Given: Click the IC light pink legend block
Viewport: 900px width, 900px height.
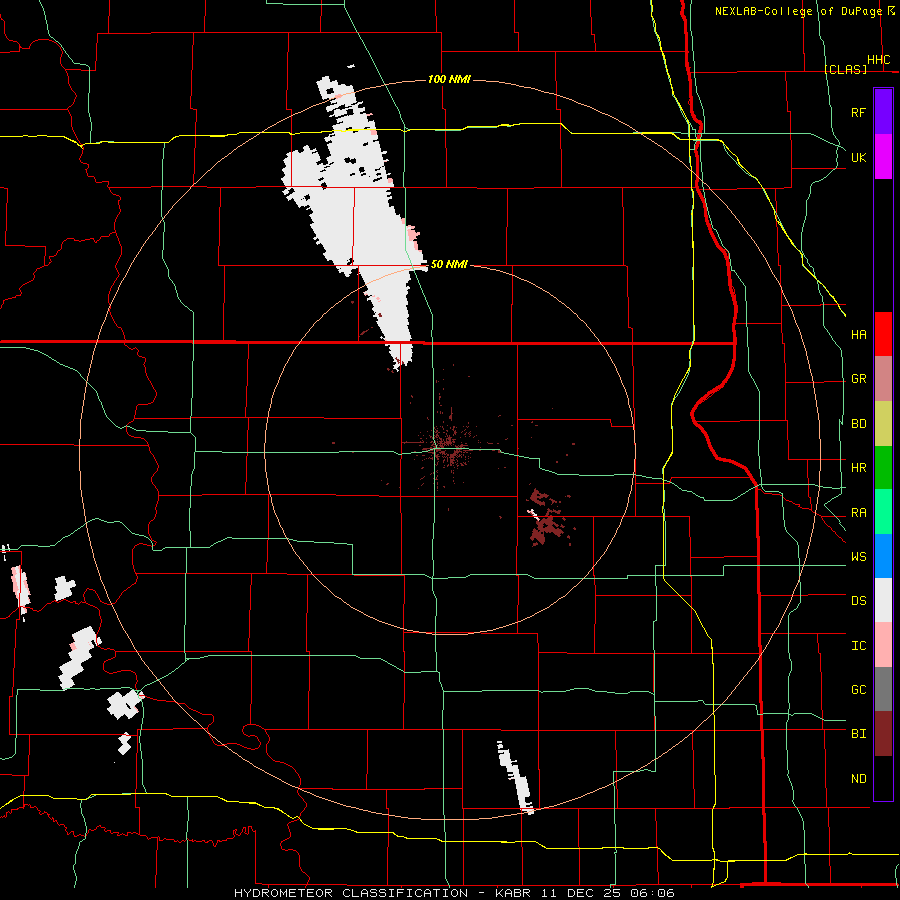Looking at the screenshot, I should (883, 645).
